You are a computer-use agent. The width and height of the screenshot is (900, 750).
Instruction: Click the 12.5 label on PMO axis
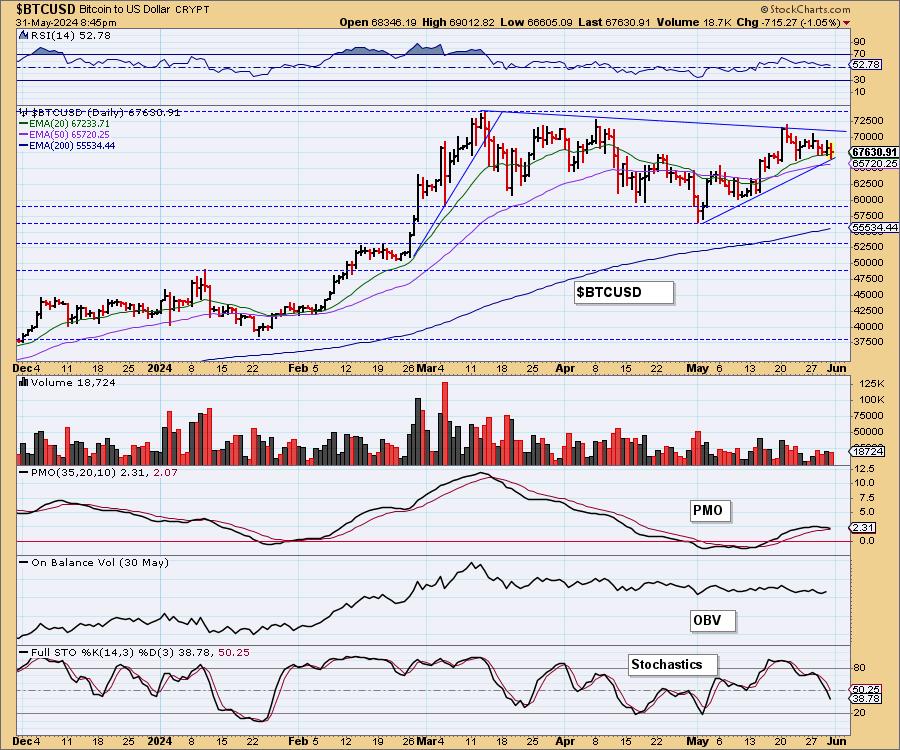[865, 468]
